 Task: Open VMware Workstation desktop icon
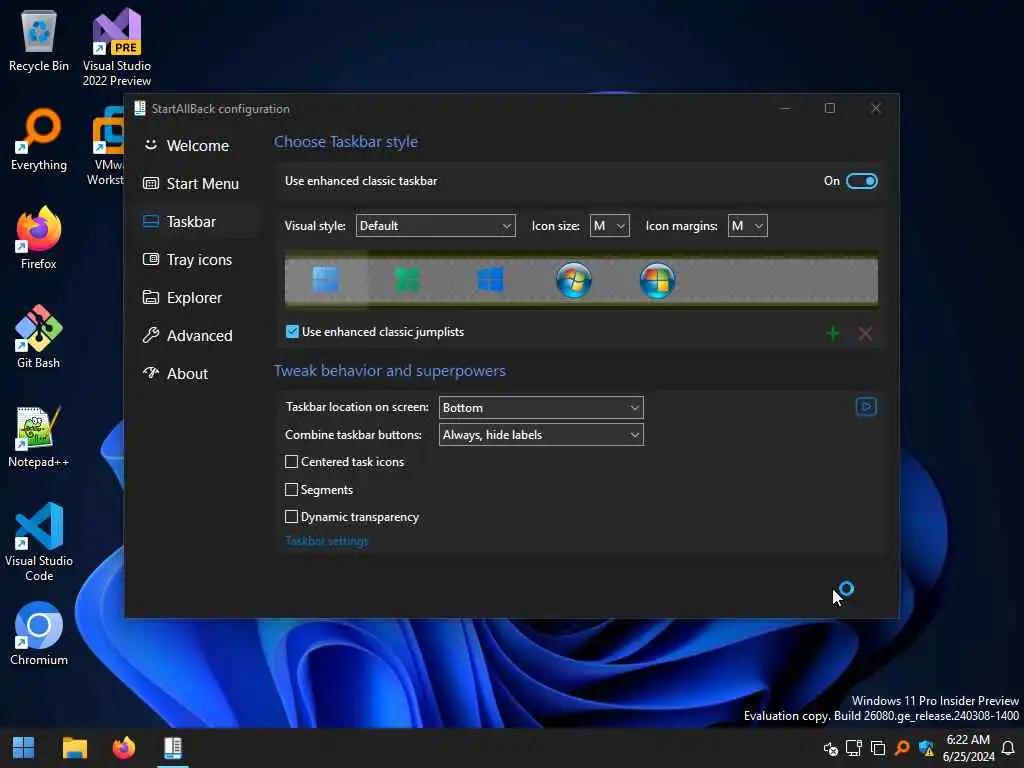[x=106, y=147]
